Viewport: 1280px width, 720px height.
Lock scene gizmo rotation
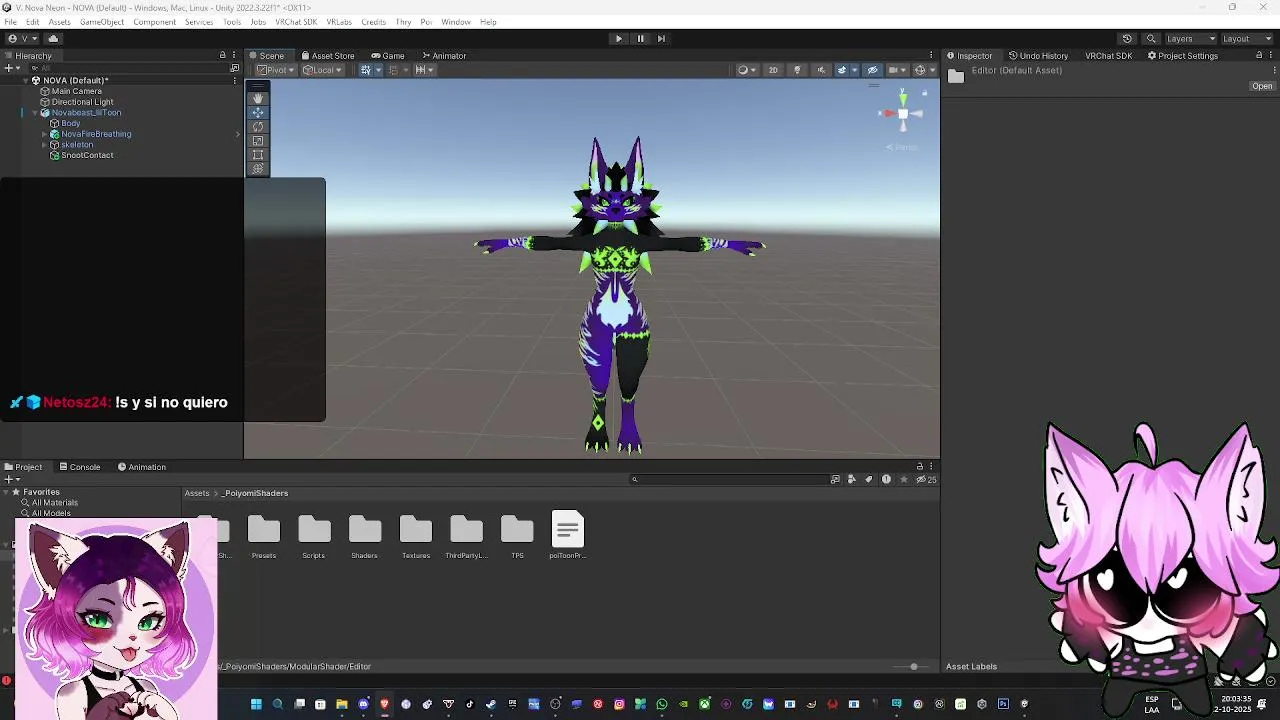coord(925,93)
